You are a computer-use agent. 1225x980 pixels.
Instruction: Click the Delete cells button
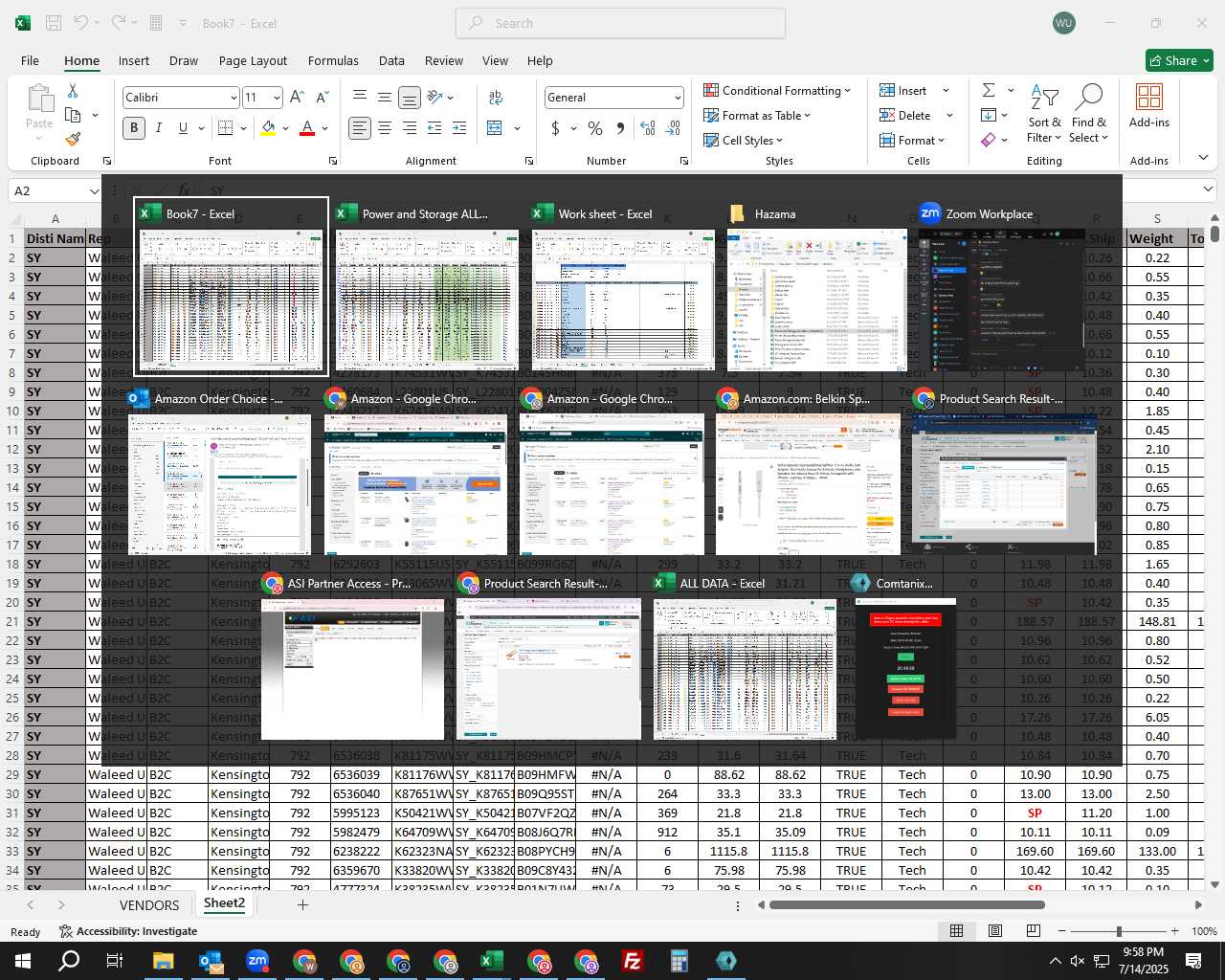pos(905,115)
